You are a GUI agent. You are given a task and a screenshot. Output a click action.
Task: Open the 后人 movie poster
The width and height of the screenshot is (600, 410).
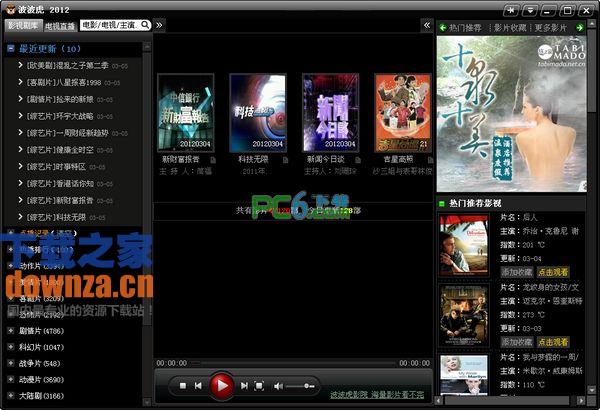[464, 245]
